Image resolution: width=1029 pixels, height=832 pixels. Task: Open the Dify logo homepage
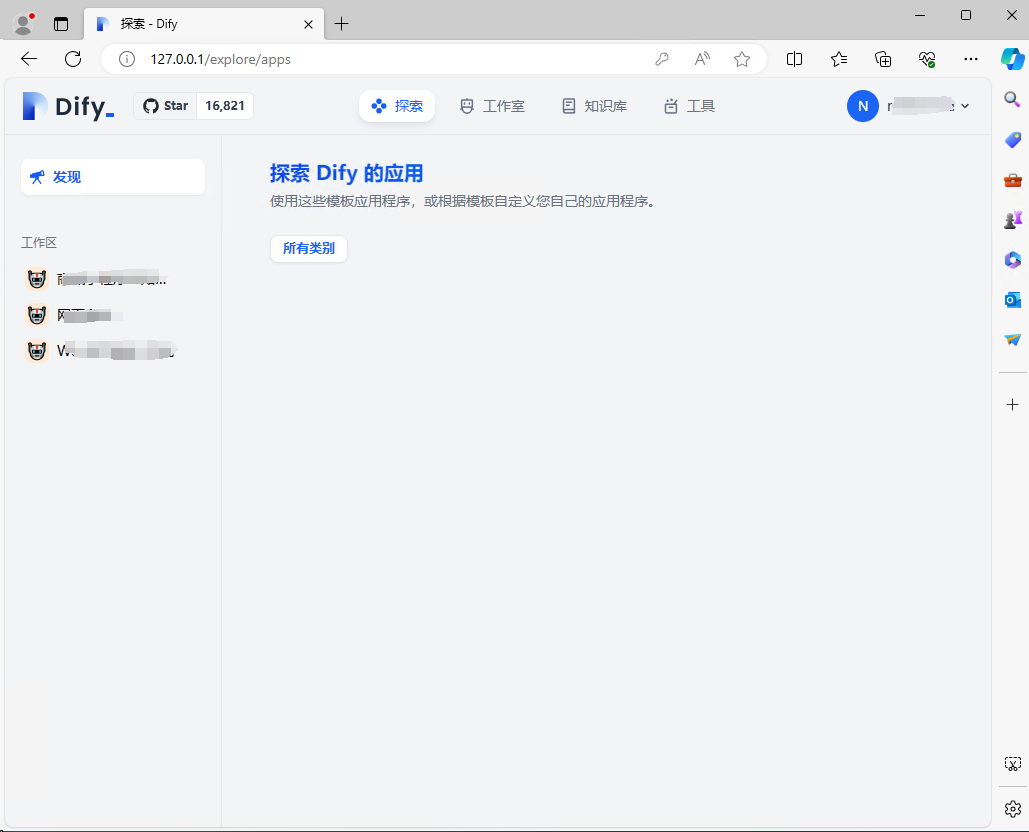66,105
